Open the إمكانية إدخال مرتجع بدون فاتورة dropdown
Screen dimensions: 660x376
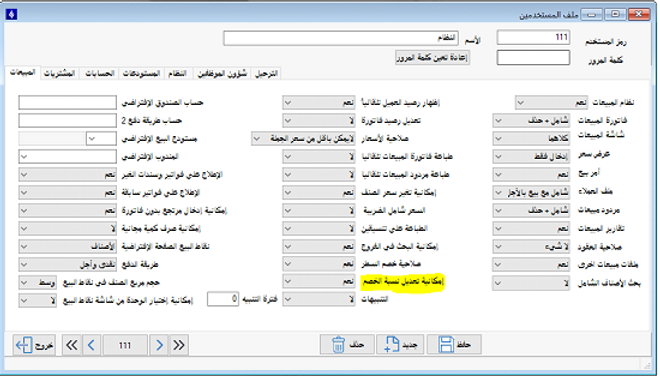[67, 210]
